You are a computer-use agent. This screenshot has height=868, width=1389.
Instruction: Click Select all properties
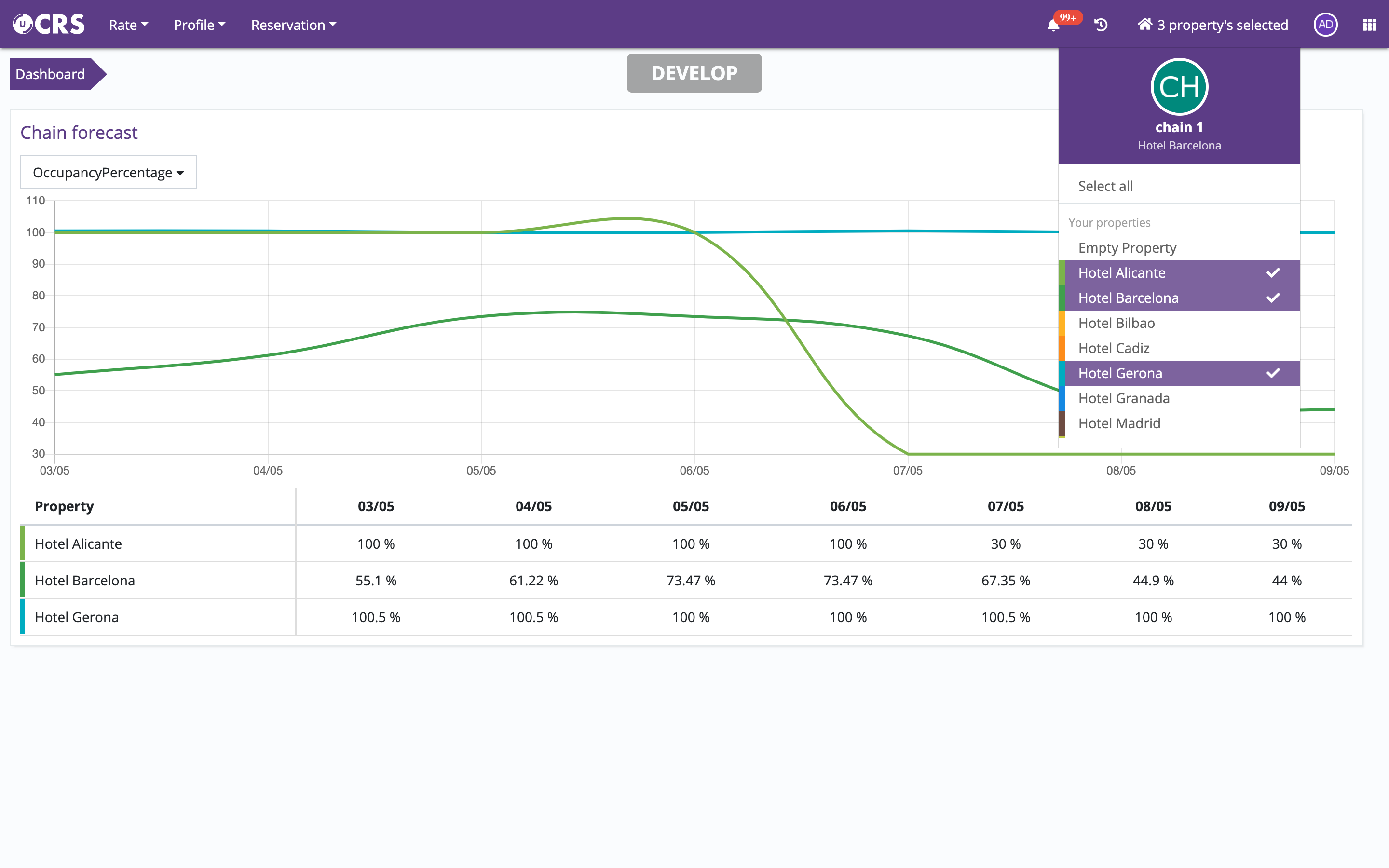[x=1105, y=186]
